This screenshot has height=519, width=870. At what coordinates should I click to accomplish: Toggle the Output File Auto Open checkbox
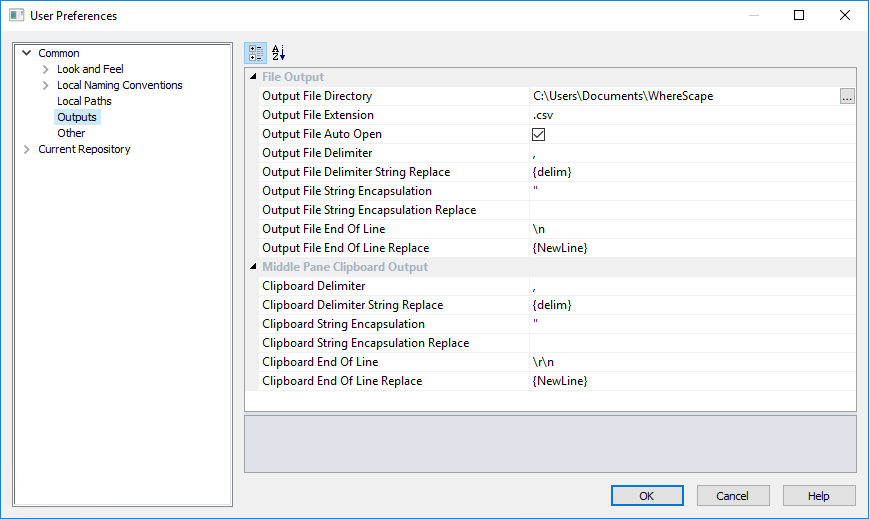point(538,135)
